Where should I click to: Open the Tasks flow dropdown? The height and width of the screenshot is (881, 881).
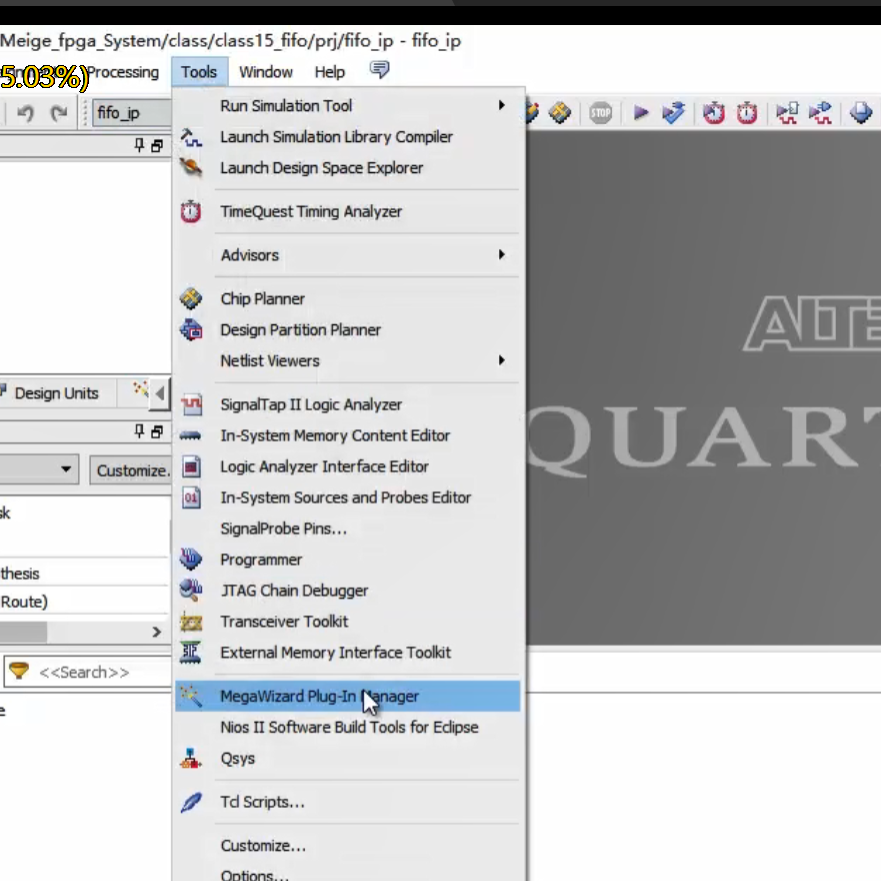(66, 469)
